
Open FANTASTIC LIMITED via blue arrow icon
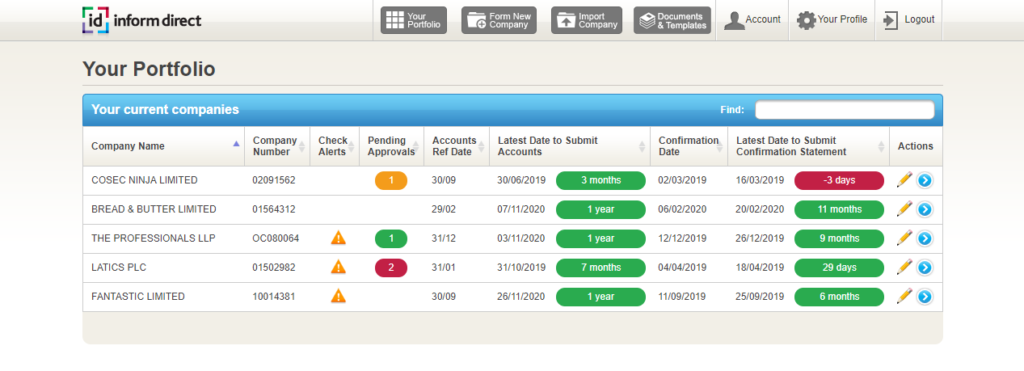(x=924, y=297)
